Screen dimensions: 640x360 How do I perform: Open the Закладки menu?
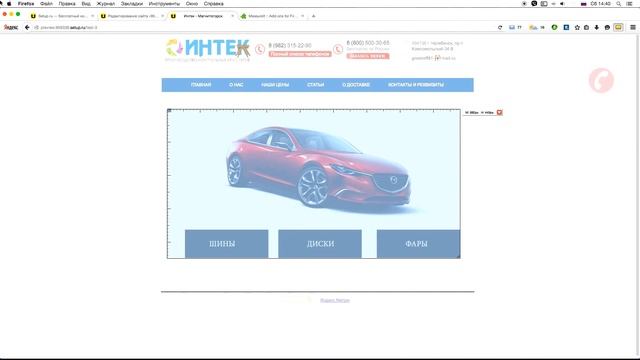pos(132,4)
